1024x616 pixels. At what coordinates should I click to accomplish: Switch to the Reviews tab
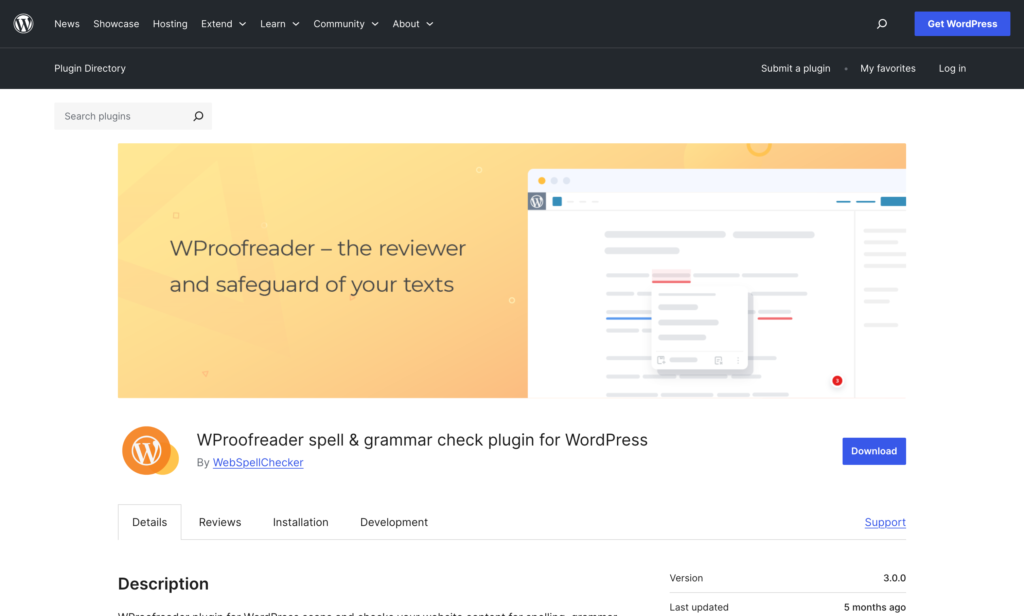click(220, 522)
